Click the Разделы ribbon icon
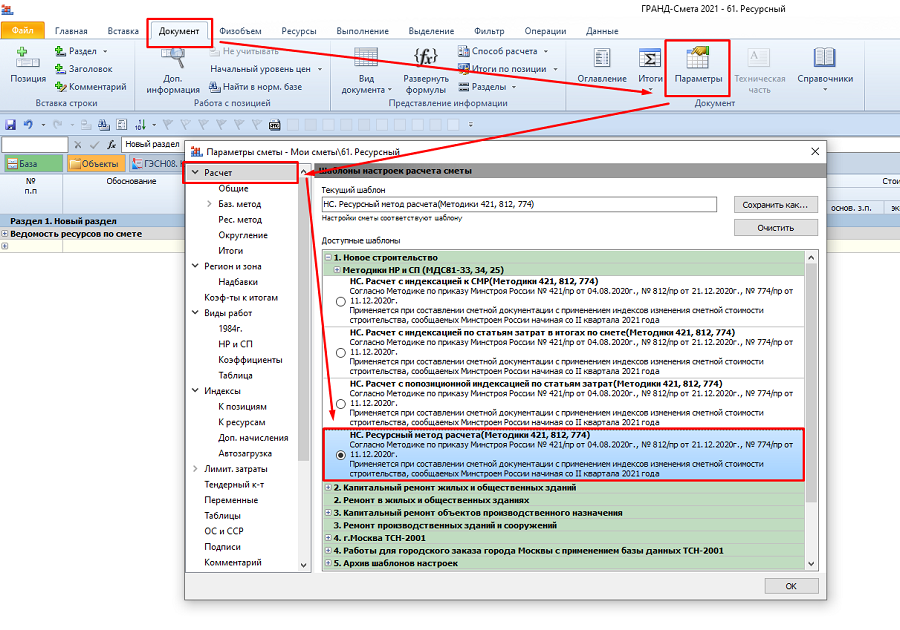This screenshot has height=630, width=900. click(x=464, y=87)
